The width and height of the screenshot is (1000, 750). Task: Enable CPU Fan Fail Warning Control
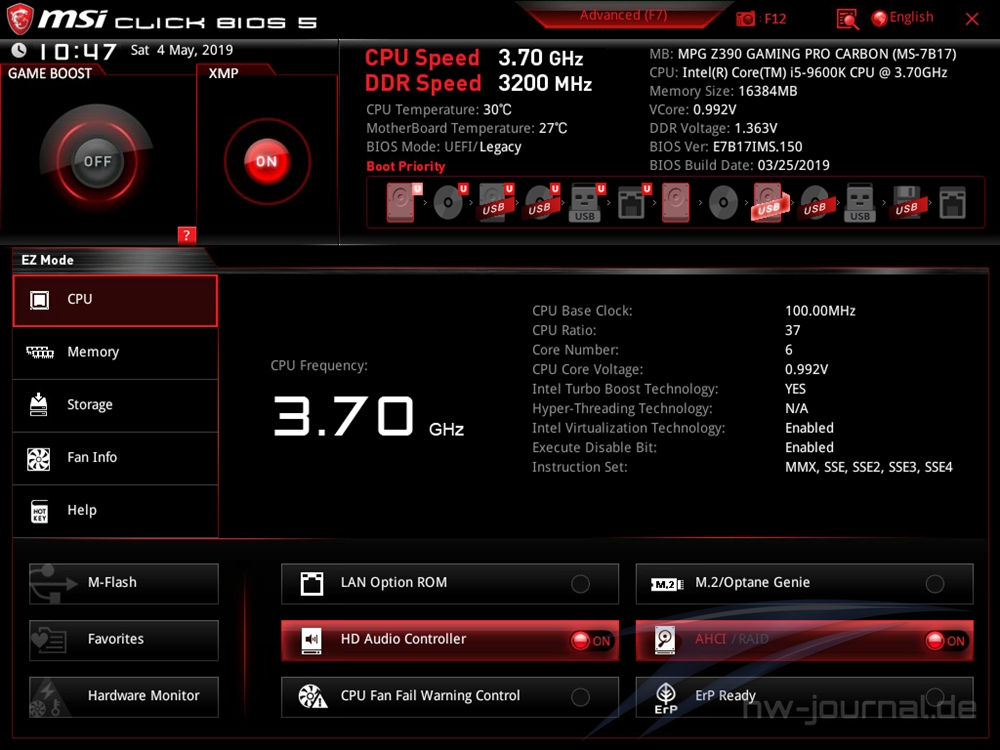tap(580, 697)
